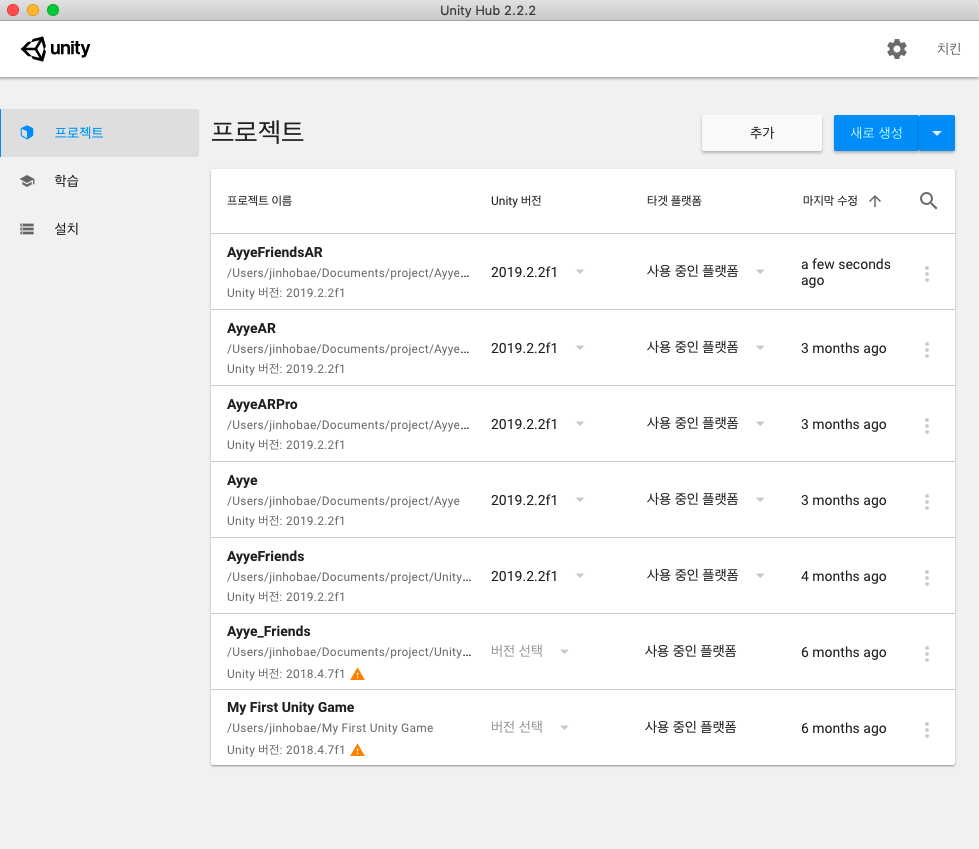Click the list icon beside 설치
979x849 pixels.
coord(27,229)
